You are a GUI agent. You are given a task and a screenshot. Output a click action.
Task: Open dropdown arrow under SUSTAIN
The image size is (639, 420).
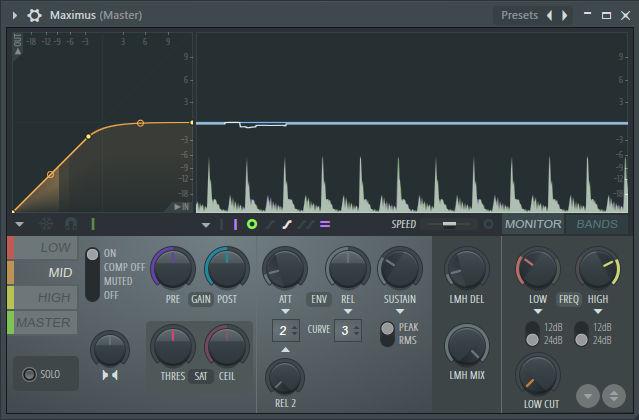point(400,312)
